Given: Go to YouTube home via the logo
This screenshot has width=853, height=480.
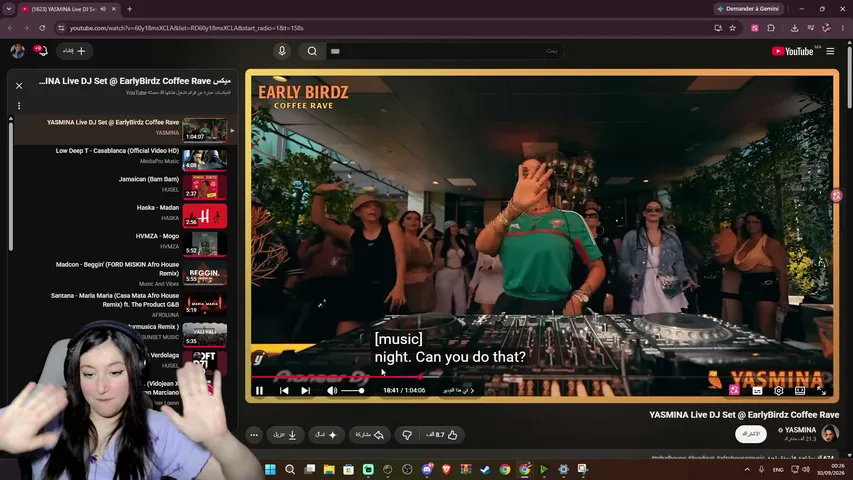Looking at the screenshot, I should (793, 51).
